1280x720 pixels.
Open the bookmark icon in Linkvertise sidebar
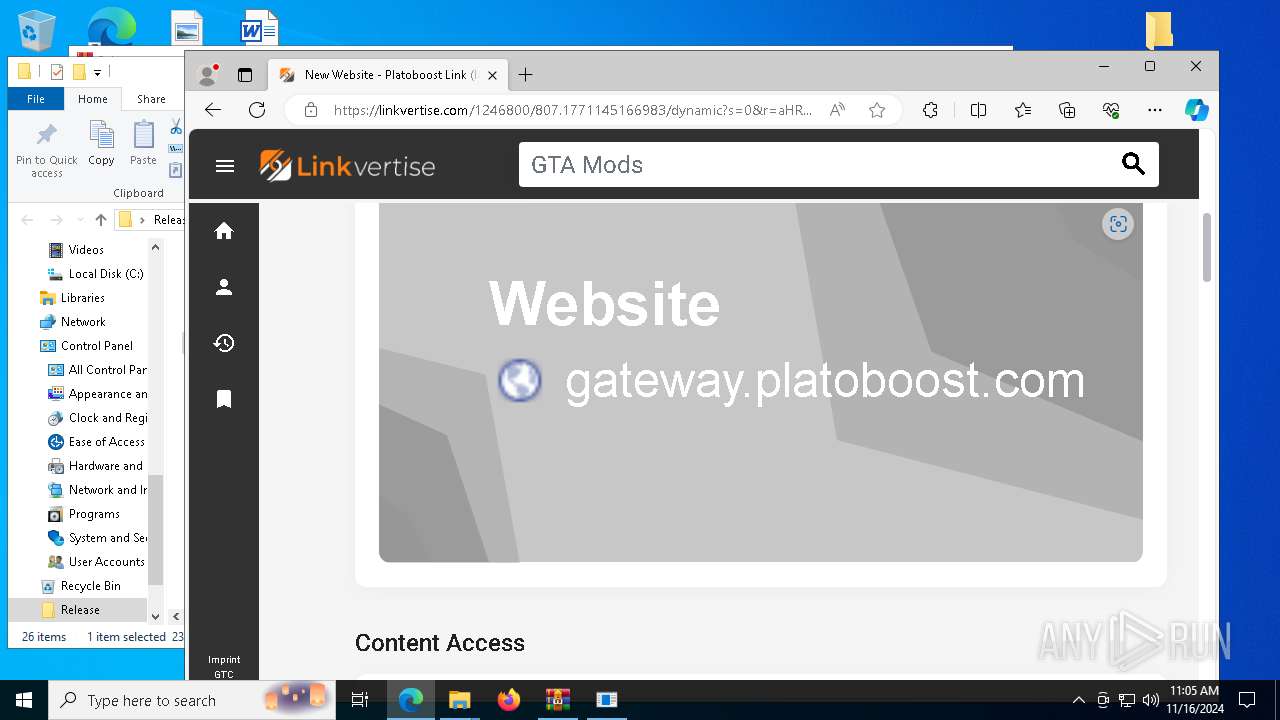click(224, 399)
